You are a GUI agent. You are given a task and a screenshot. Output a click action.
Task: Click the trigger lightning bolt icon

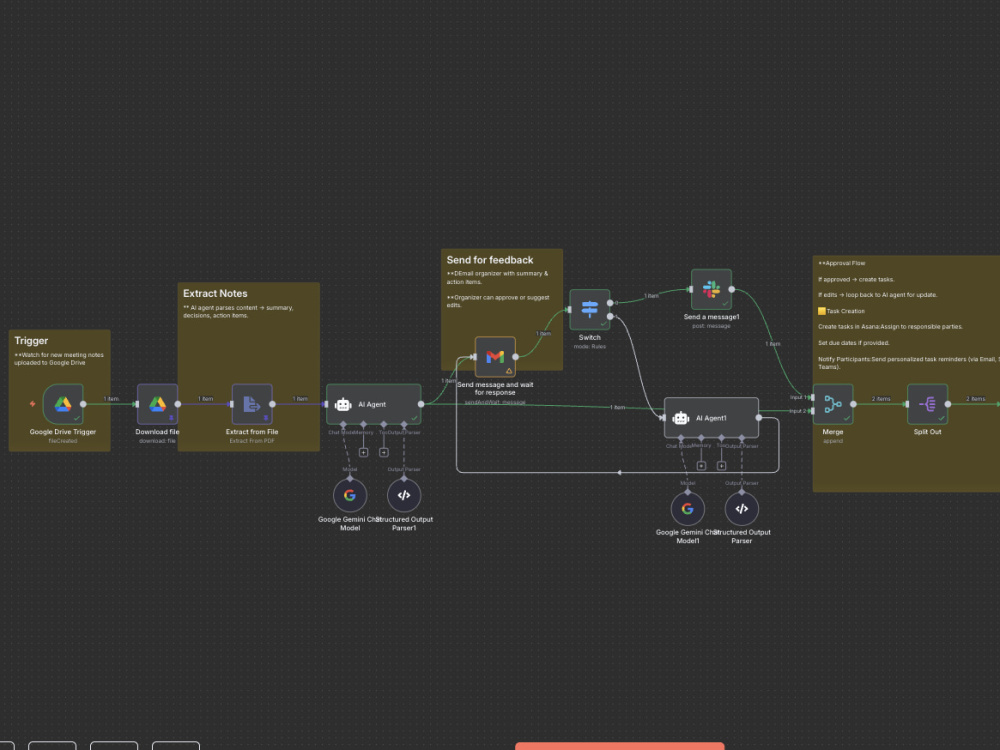click(33, 404)
